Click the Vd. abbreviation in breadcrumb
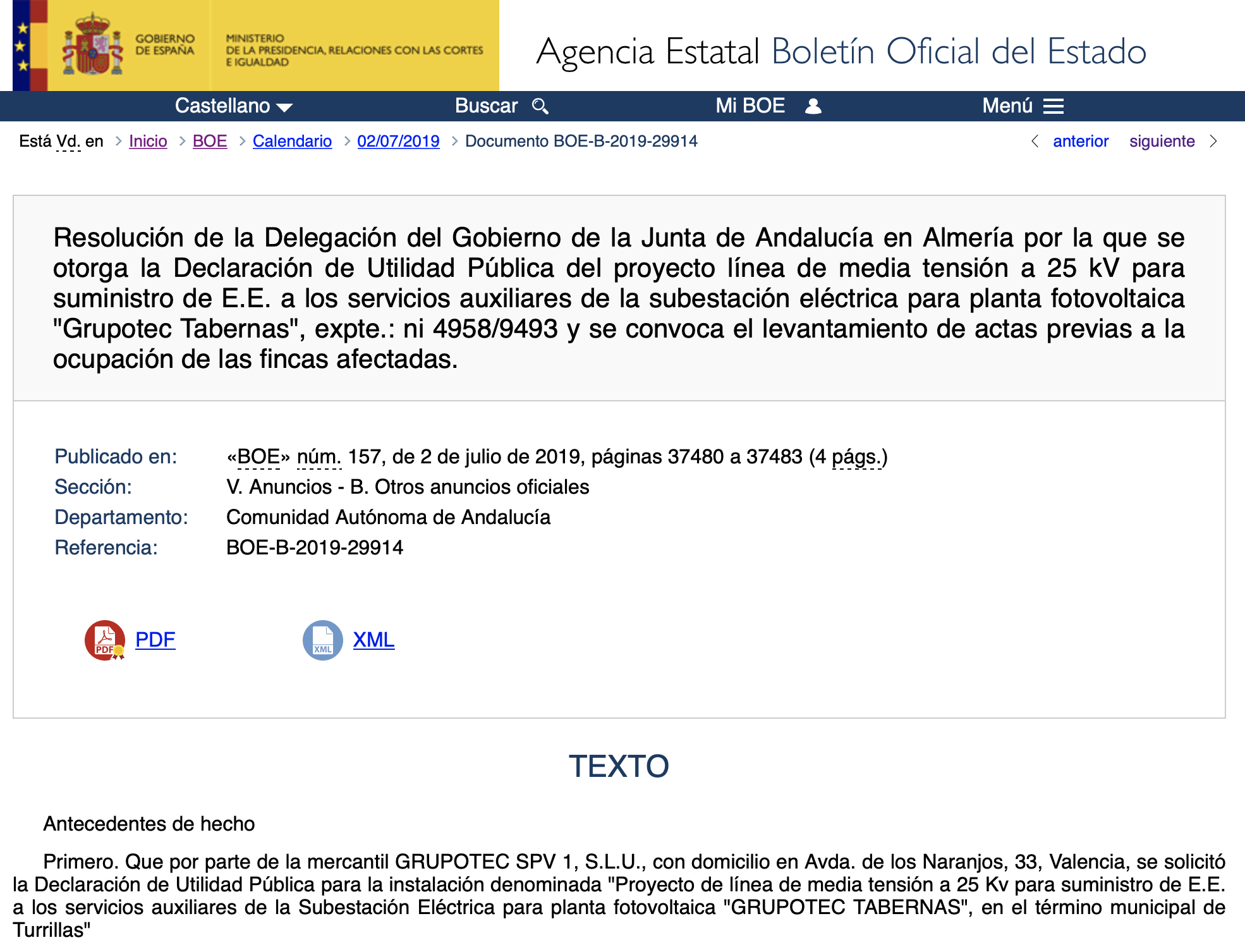Image resolution: width=1245 pixels, height=952 pixels. click(x=68, y=141)
